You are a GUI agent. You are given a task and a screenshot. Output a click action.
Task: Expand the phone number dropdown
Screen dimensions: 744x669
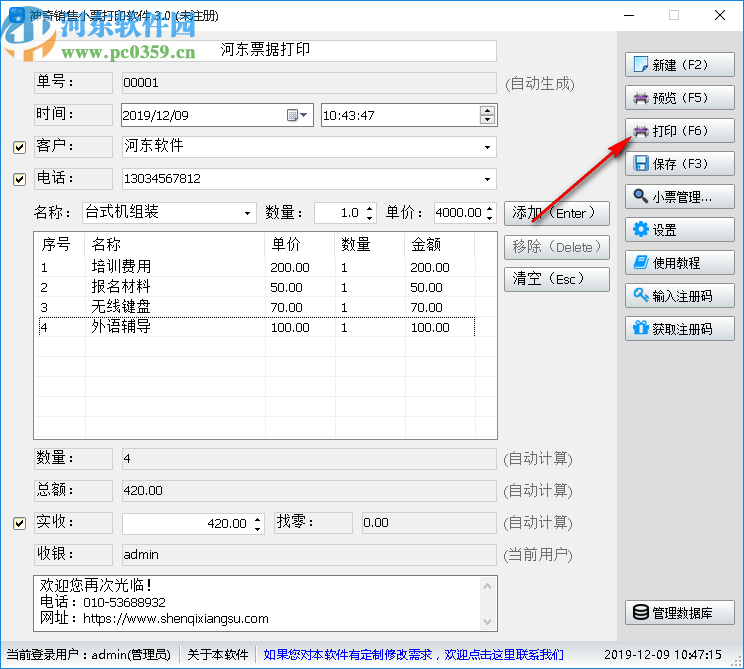tap(487, 179)
